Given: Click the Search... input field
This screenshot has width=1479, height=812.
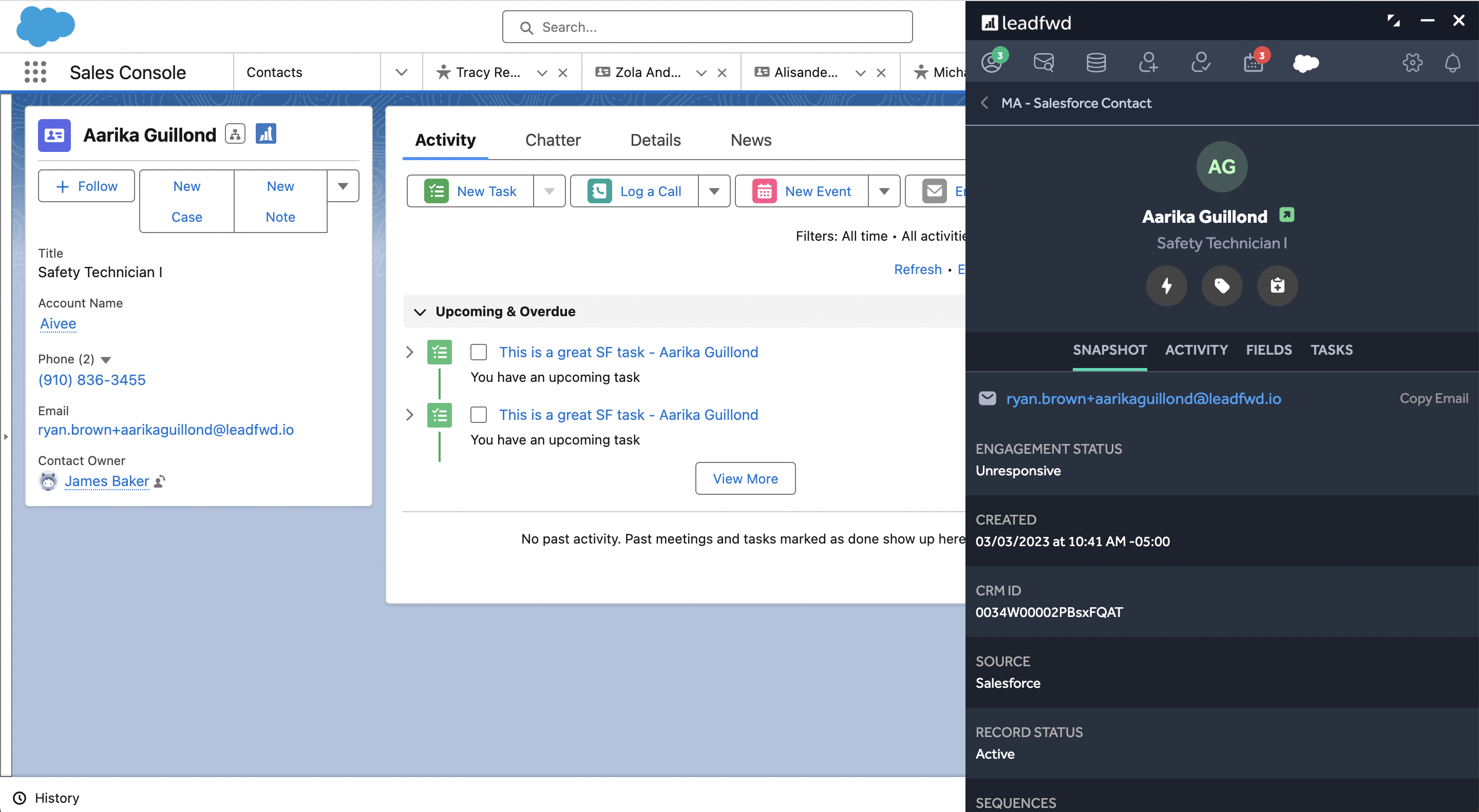Looking at the screenshot, I should [707, 27].
